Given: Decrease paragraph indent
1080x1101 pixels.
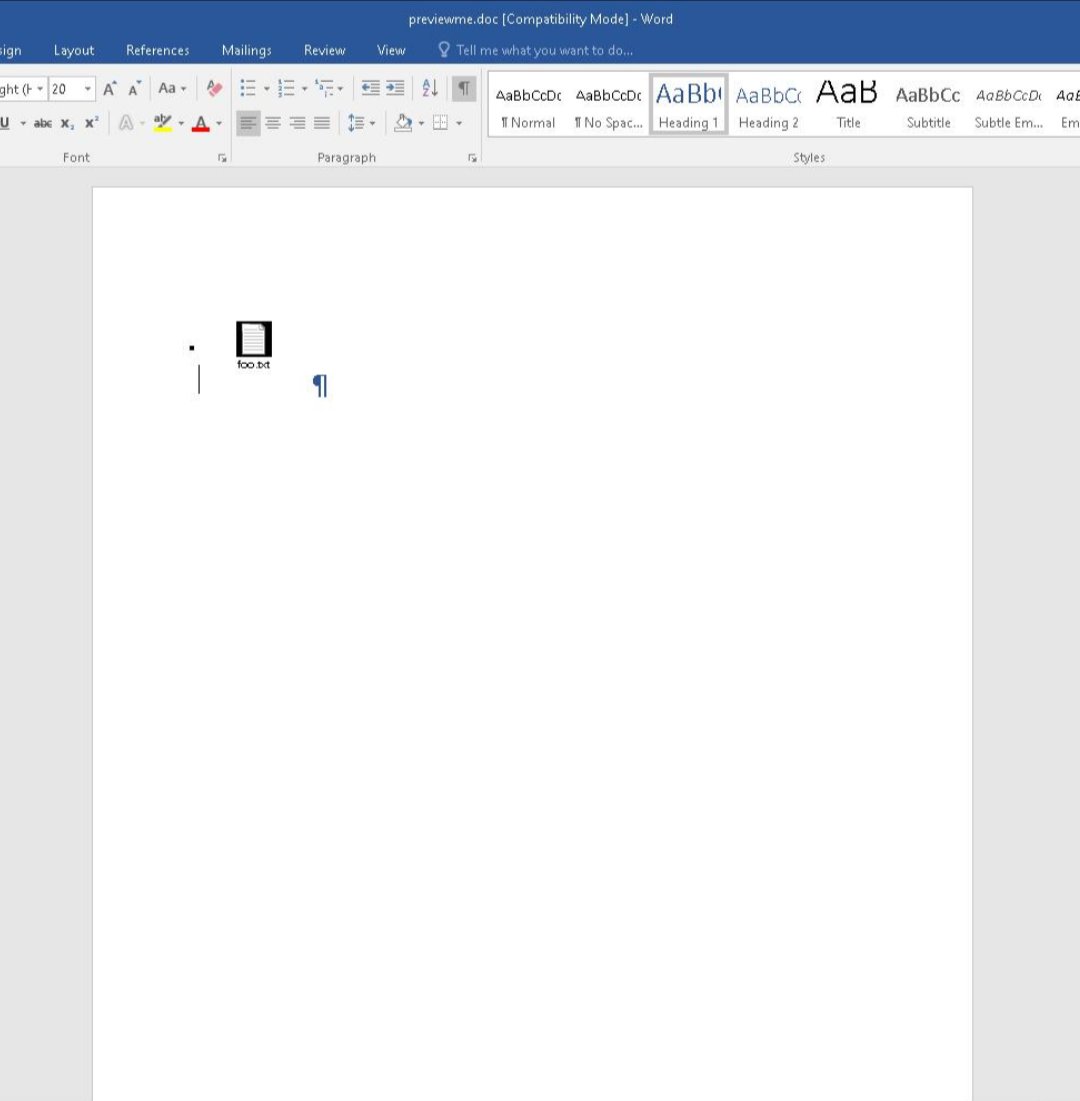Looking at the screenshot, I should [370, 88].
